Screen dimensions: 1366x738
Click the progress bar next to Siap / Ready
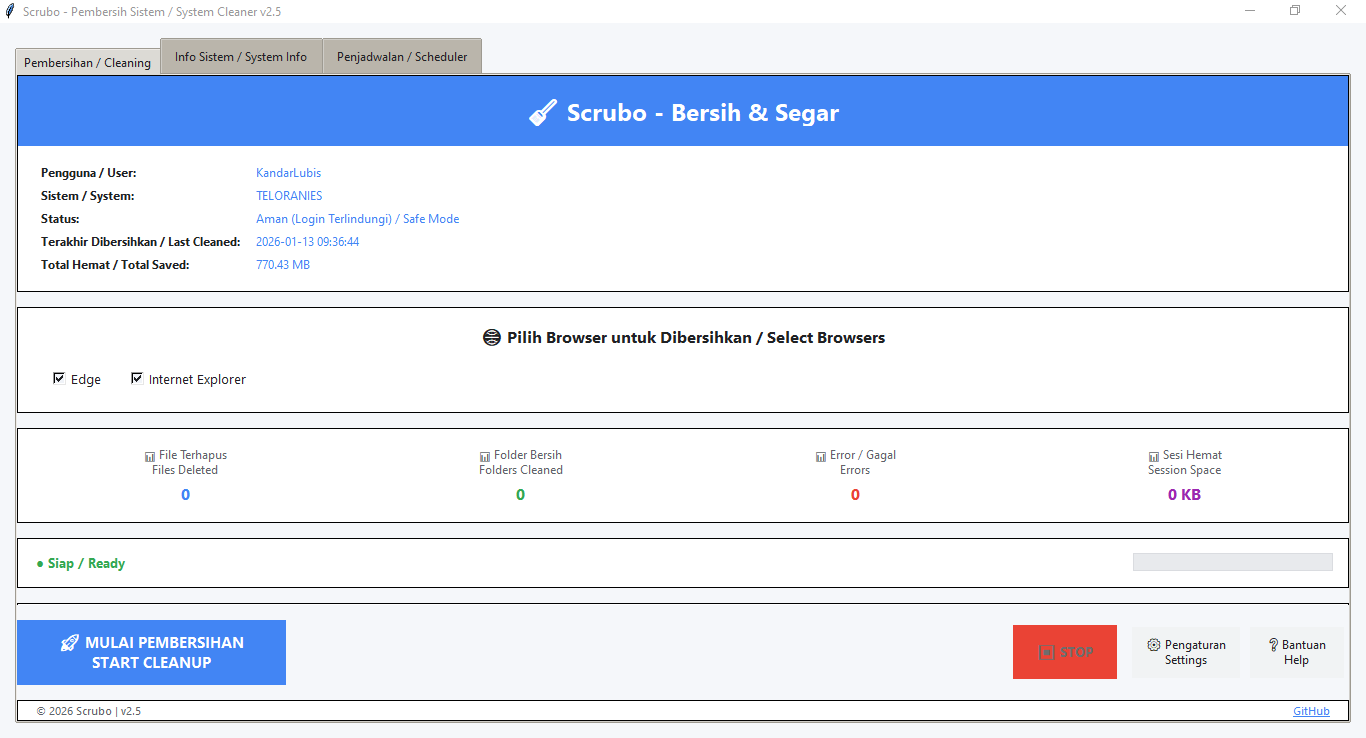[x=1232, y=561]
